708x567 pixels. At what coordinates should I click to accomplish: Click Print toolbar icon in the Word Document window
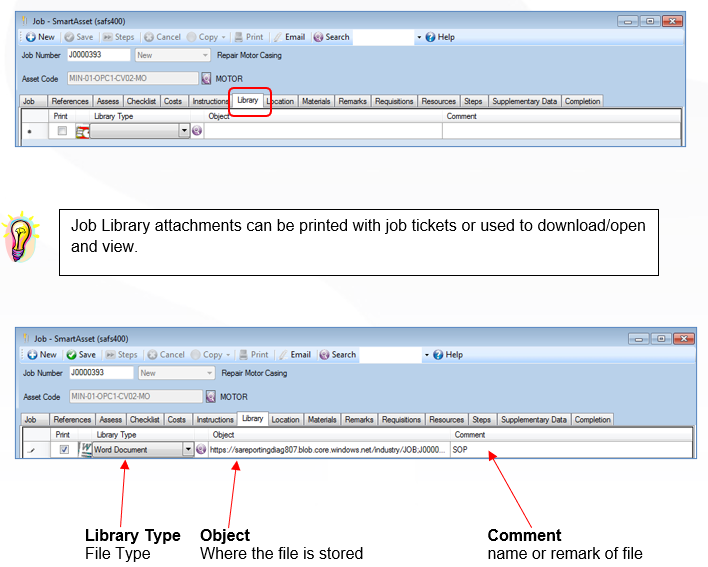coord(243,355)
